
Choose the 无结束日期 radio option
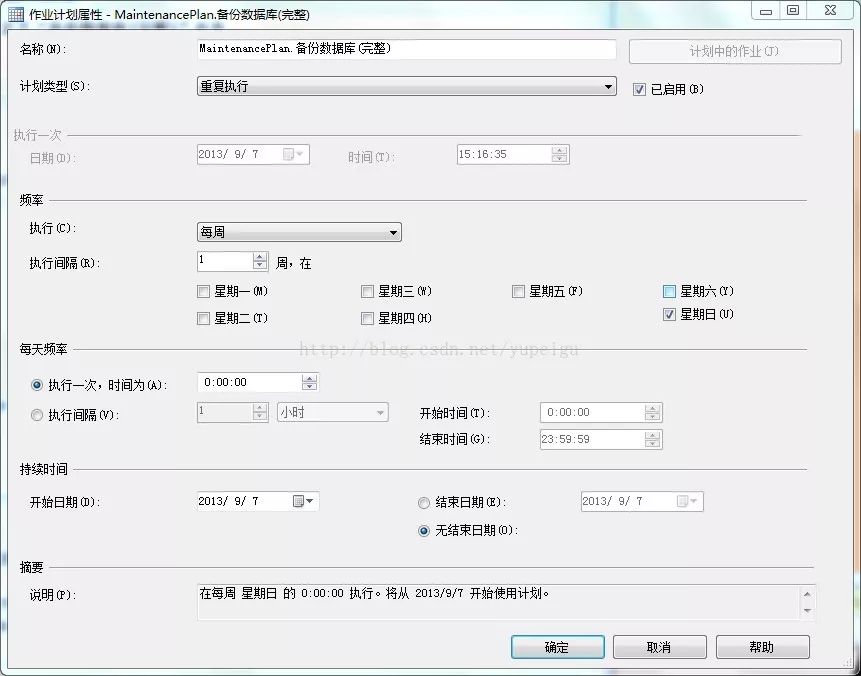[424, 531]
